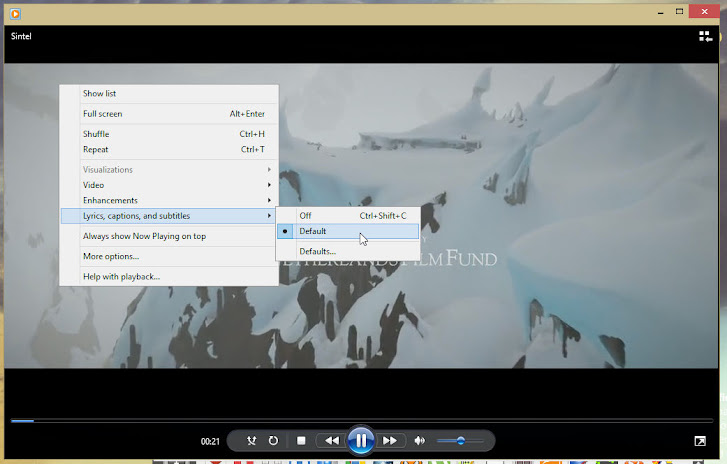This screenshot has height=464, width=727.
Task: Stop playback with the square stop button
Action: pos(301,440)
